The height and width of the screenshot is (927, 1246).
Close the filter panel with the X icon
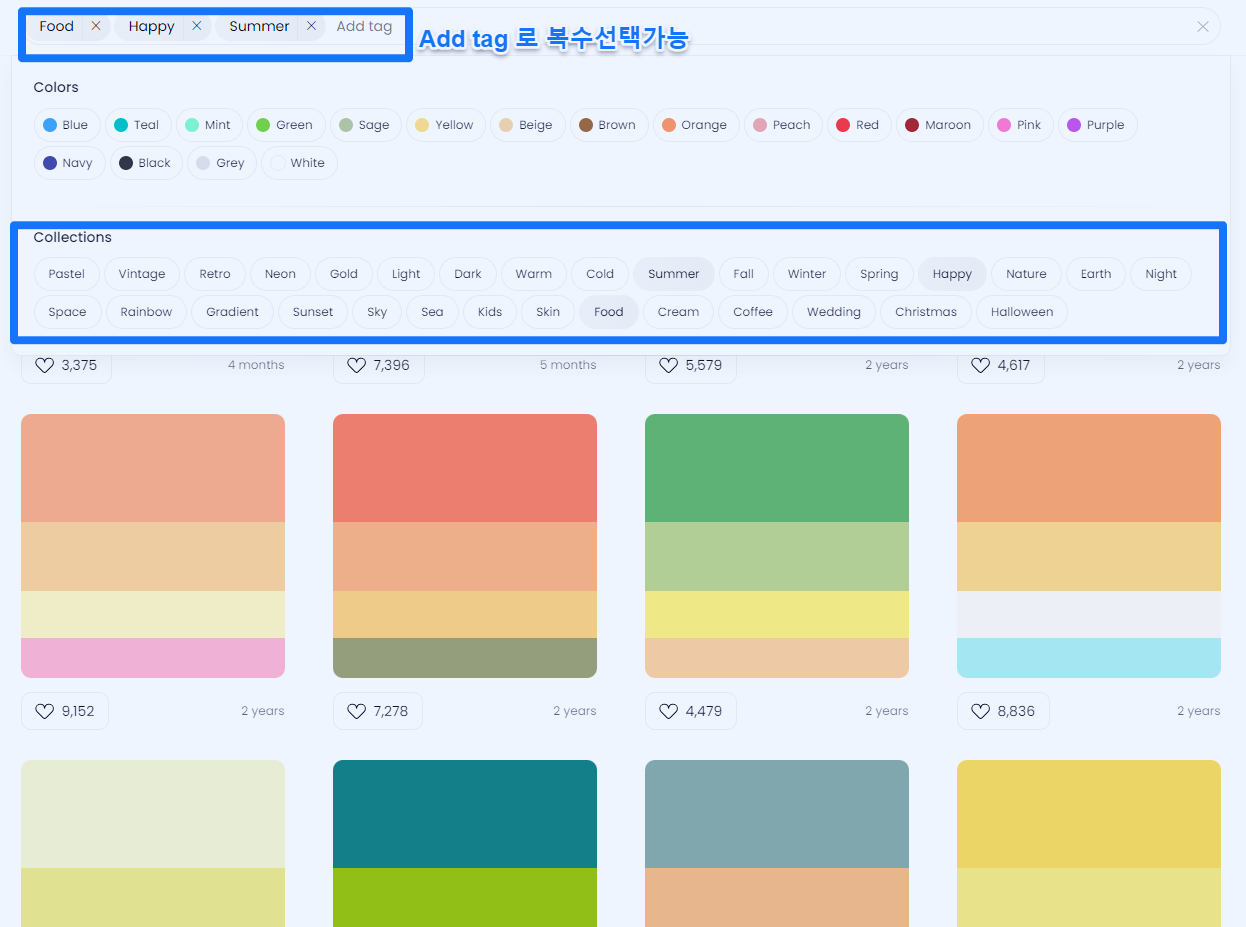click(1202, 26)
